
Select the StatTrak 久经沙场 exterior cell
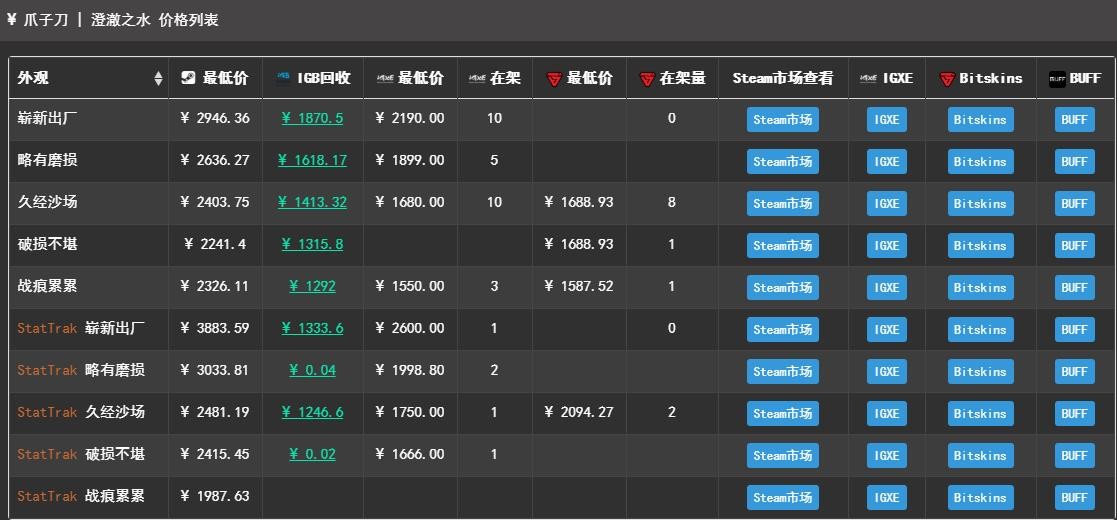[88, 412]
